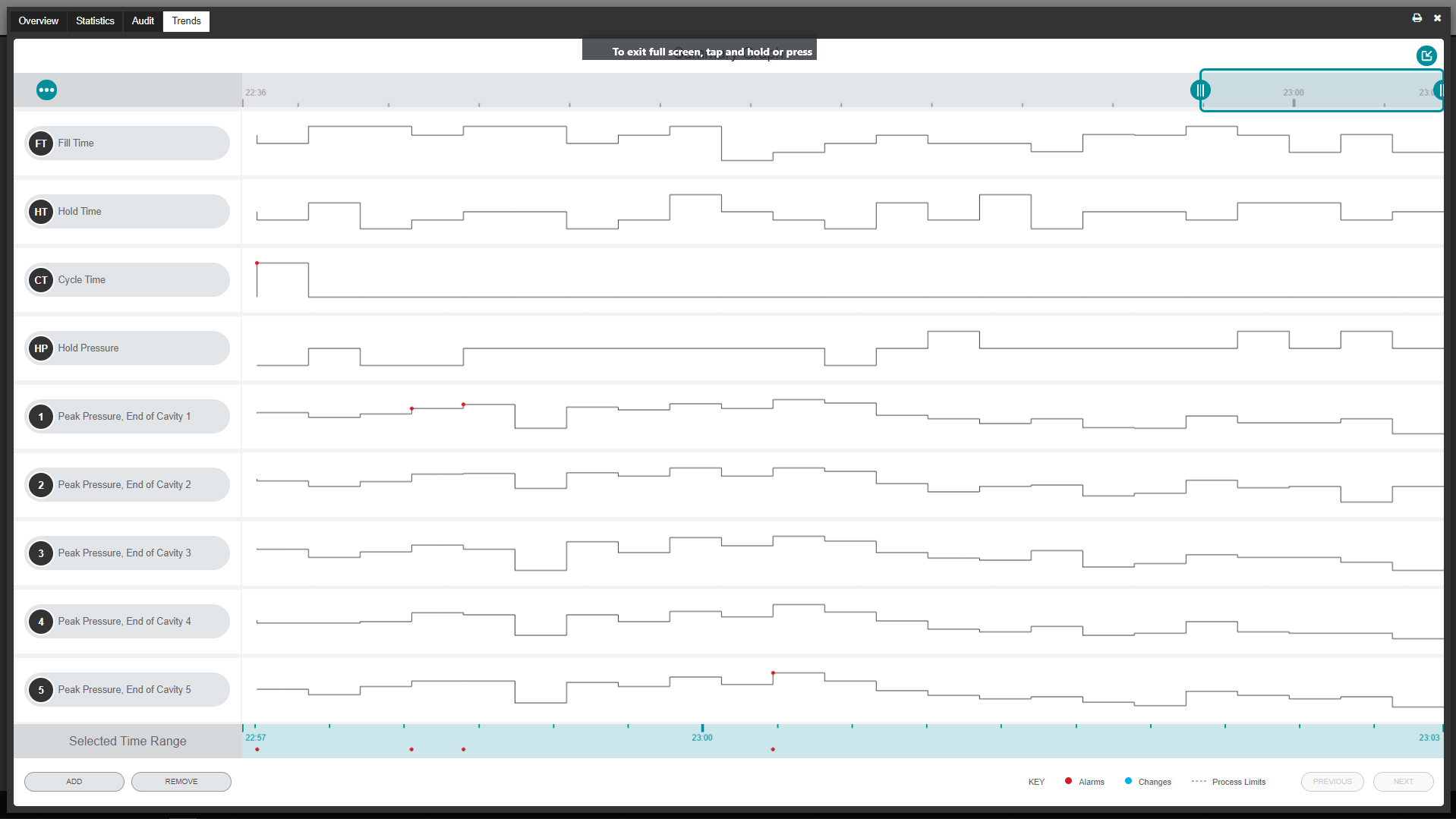Click the Alarms key entry
The height and width of the screenshot is (819, 1456).
point(1084,782)
